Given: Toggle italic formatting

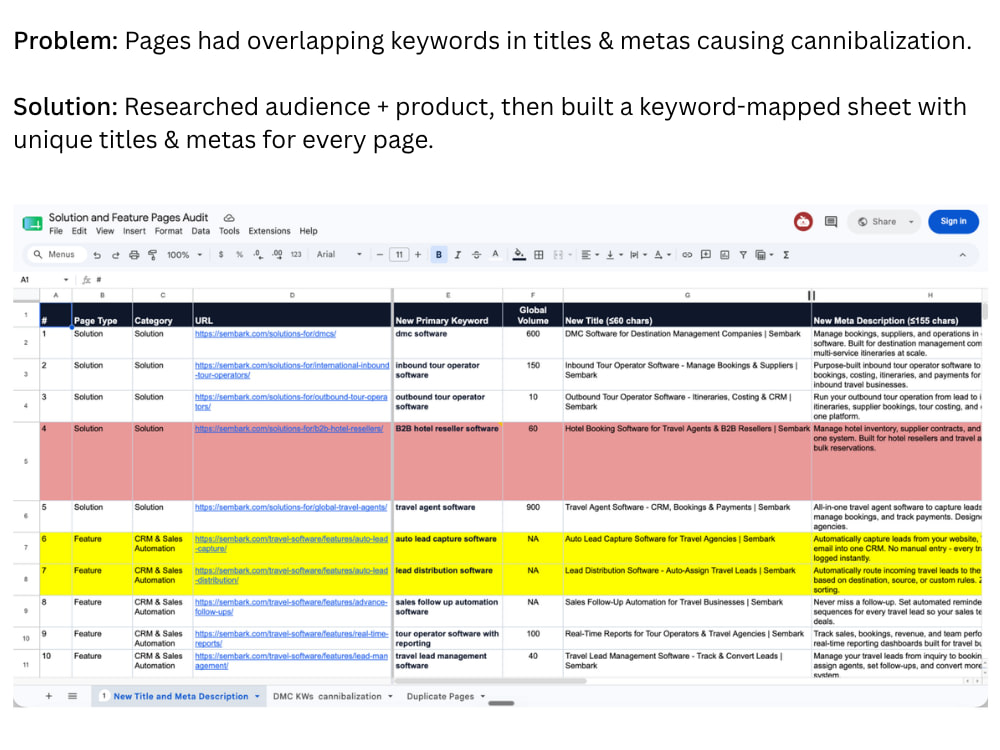Looking at the screenshot, I should (x=457, y=254).
